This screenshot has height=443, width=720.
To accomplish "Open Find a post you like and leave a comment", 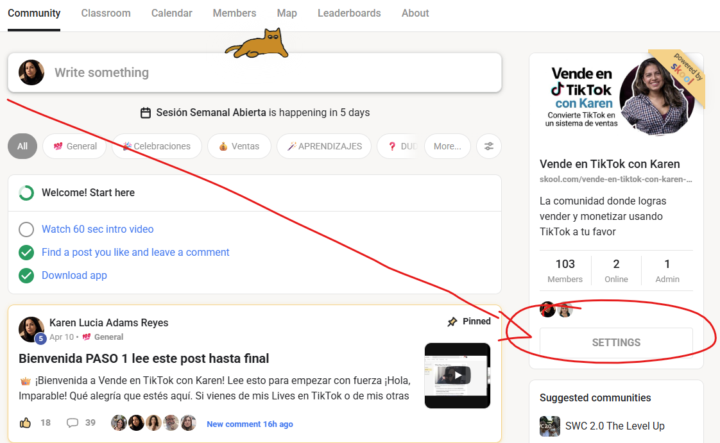I will click(135, 252).
